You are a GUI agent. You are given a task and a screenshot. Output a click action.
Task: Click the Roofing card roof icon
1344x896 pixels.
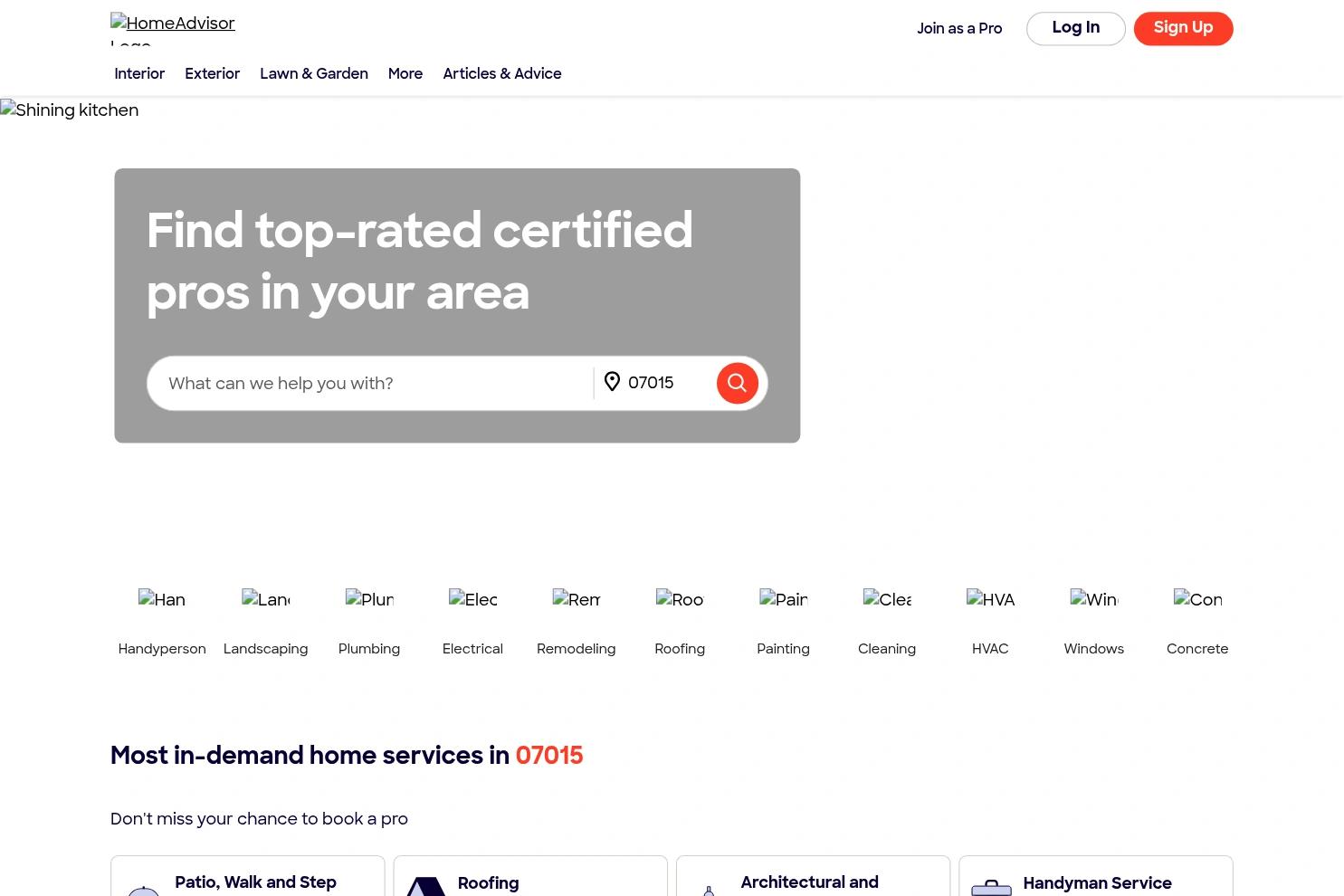pos(425,887)
